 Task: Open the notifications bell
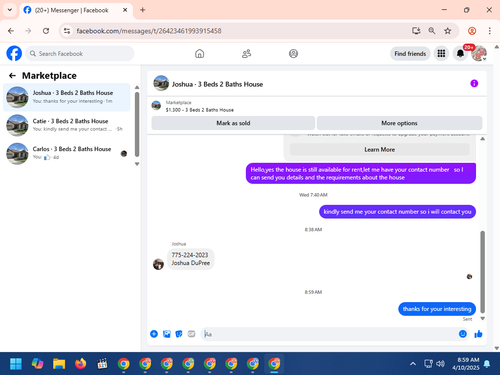click(x=460, y=53)
